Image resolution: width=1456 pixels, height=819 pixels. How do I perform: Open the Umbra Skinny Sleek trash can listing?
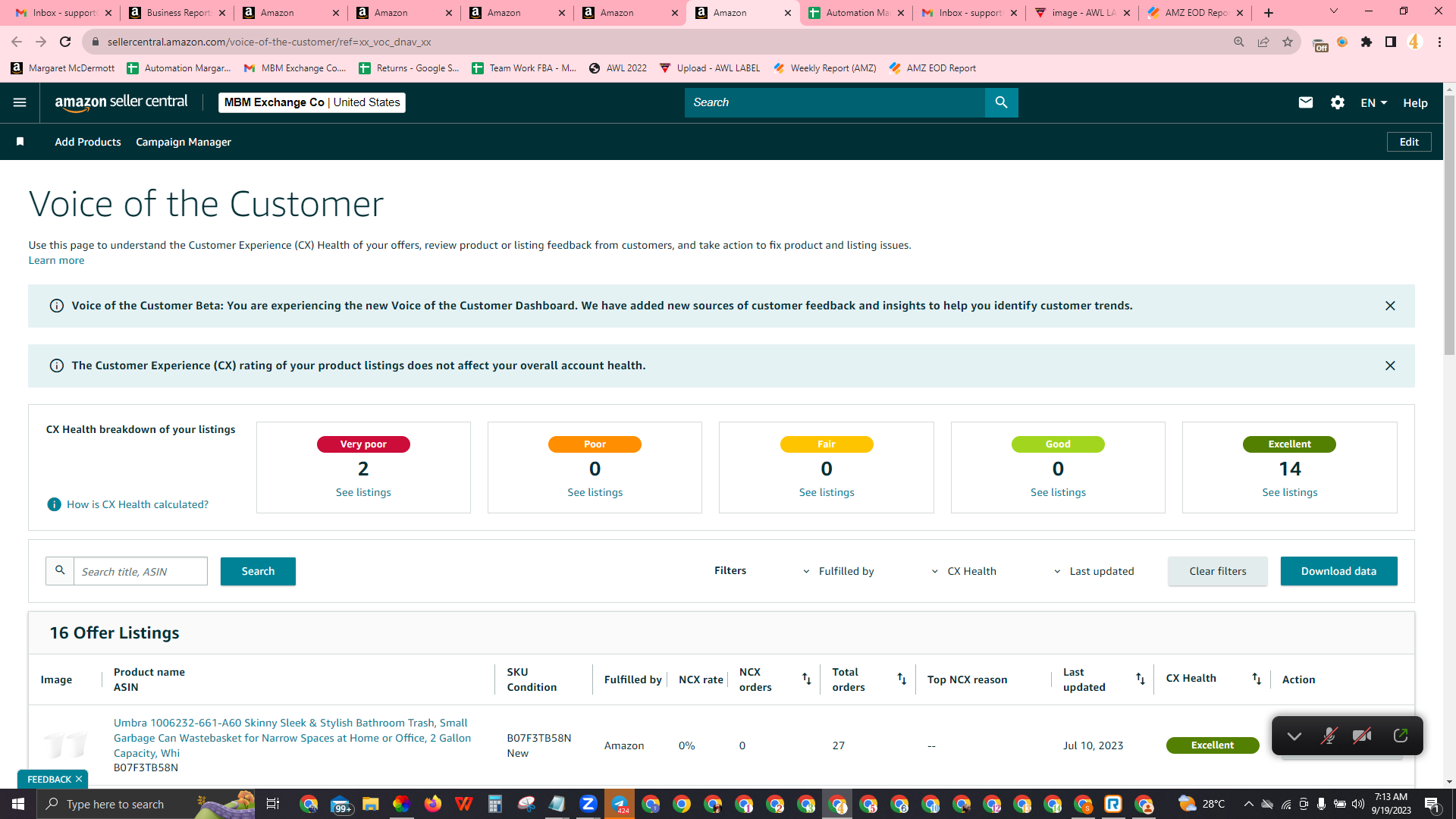click(292, 738)
